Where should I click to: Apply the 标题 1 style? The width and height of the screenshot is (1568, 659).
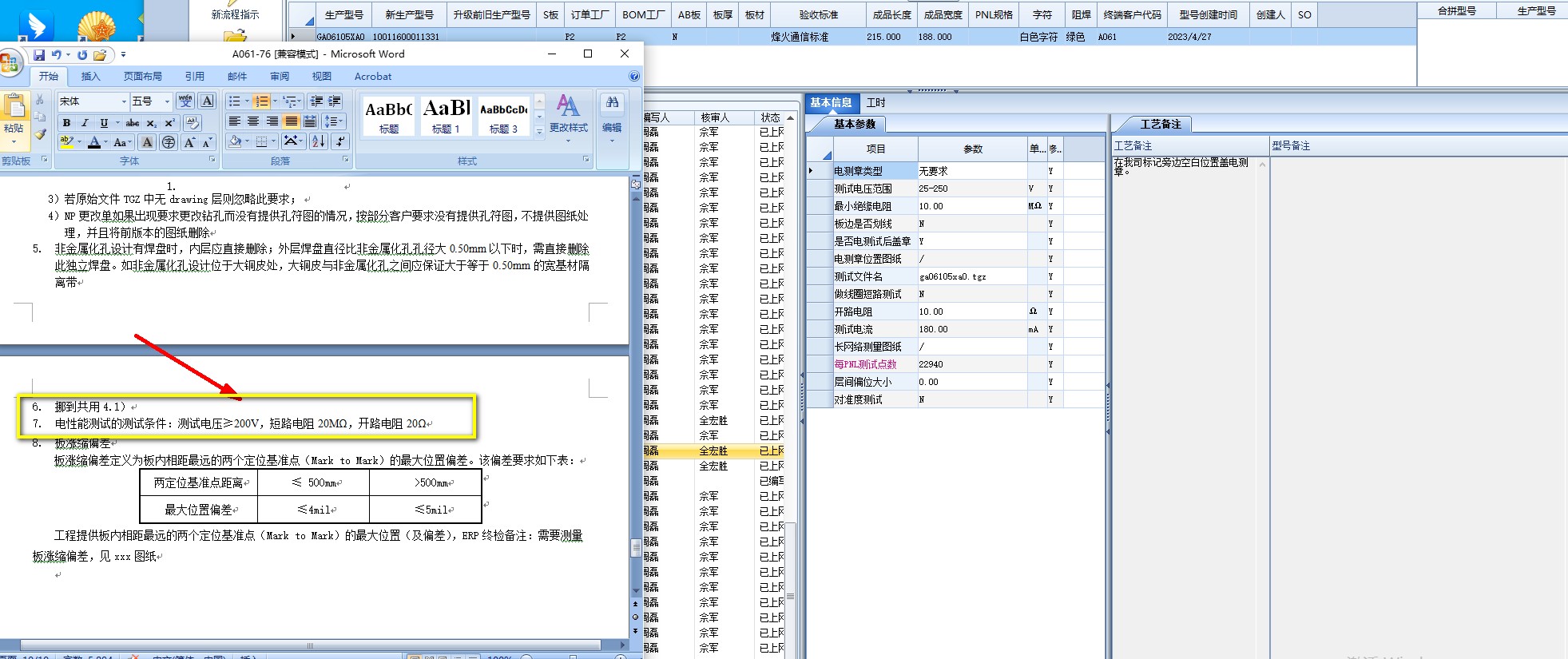[447, 116]
